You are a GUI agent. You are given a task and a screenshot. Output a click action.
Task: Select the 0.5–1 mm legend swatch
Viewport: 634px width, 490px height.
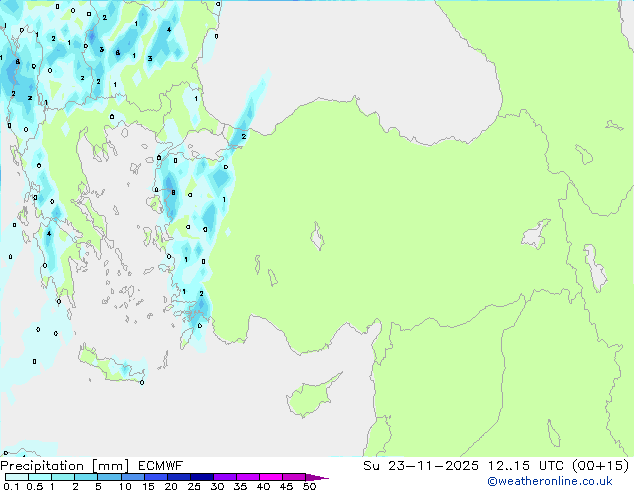40,477
